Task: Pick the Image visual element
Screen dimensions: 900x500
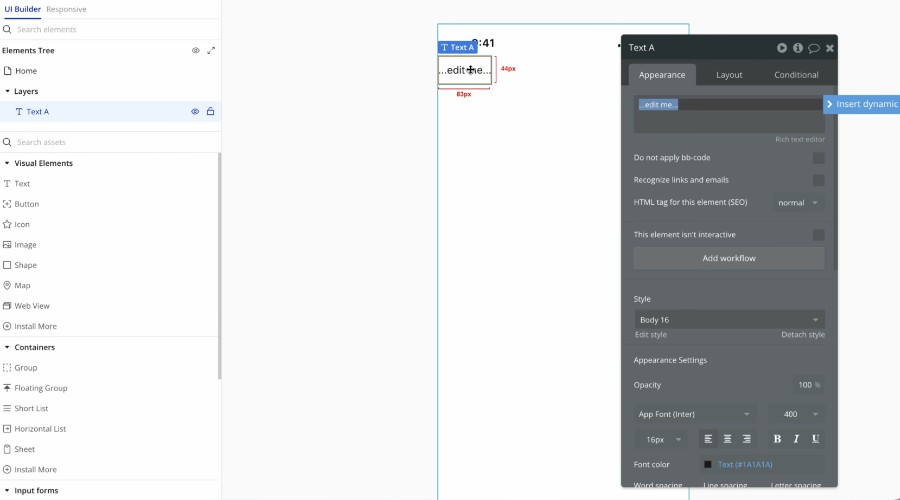Action: (x=20, y=245)
